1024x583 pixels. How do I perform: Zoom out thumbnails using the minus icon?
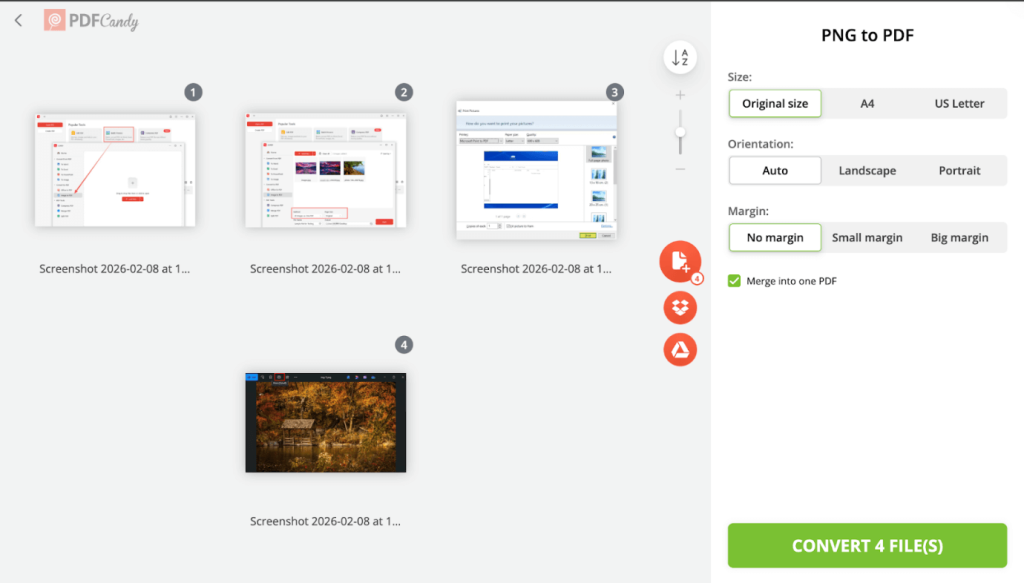(x=680, y=169)
